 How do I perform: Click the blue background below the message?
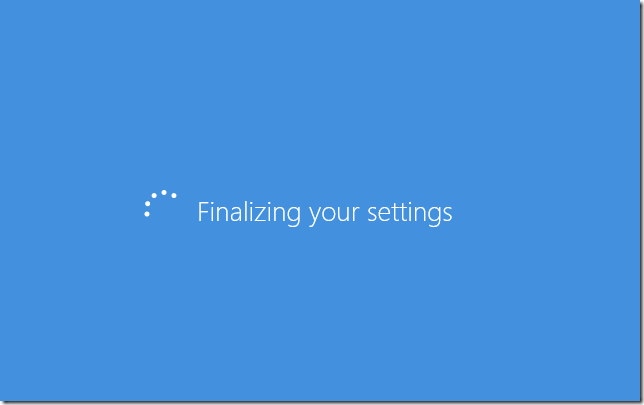pyautogui.click(x=322, y=312)
